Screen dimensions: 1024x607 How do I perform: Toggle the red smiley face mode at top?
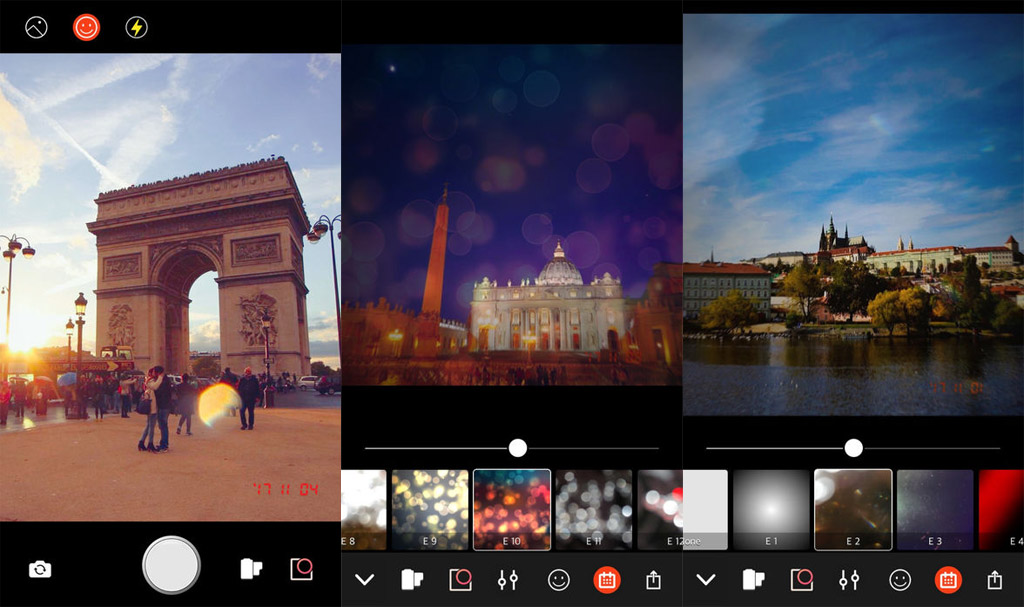pyautogui.click(x=87, y=27)
